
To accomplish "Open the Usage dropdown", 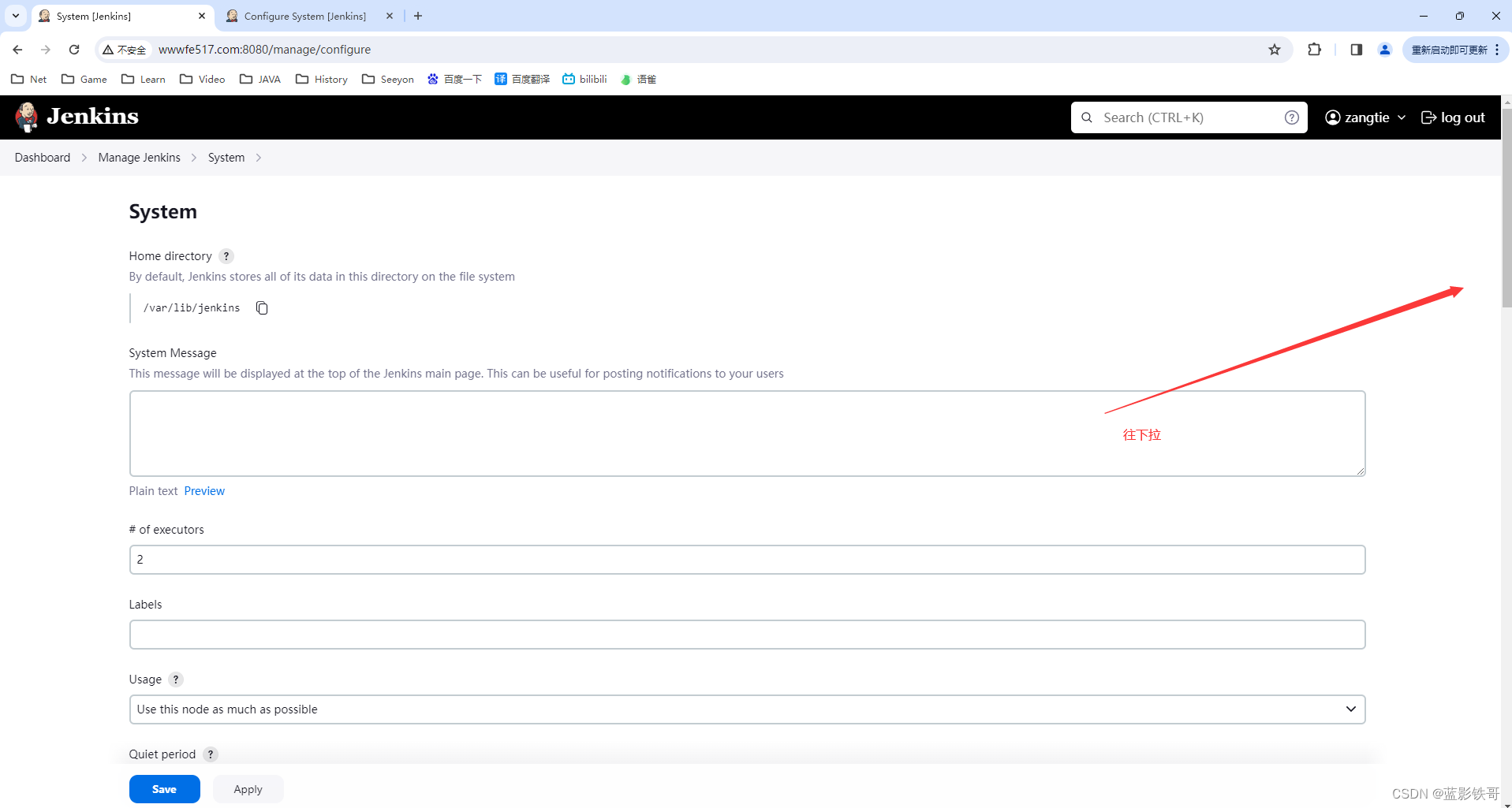I will (x=747, y=709).
